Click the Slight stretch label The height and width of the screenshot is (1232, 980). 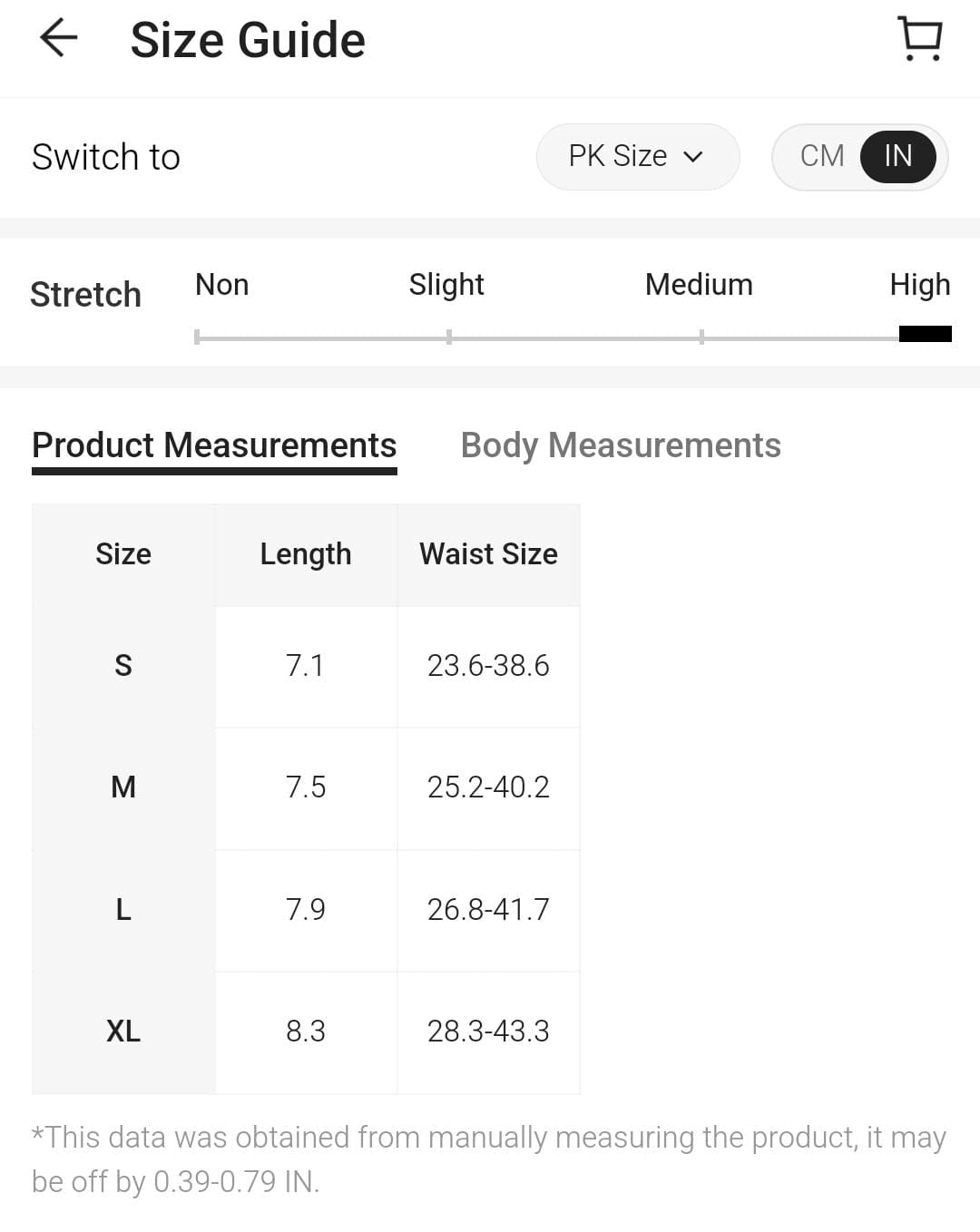446,285
